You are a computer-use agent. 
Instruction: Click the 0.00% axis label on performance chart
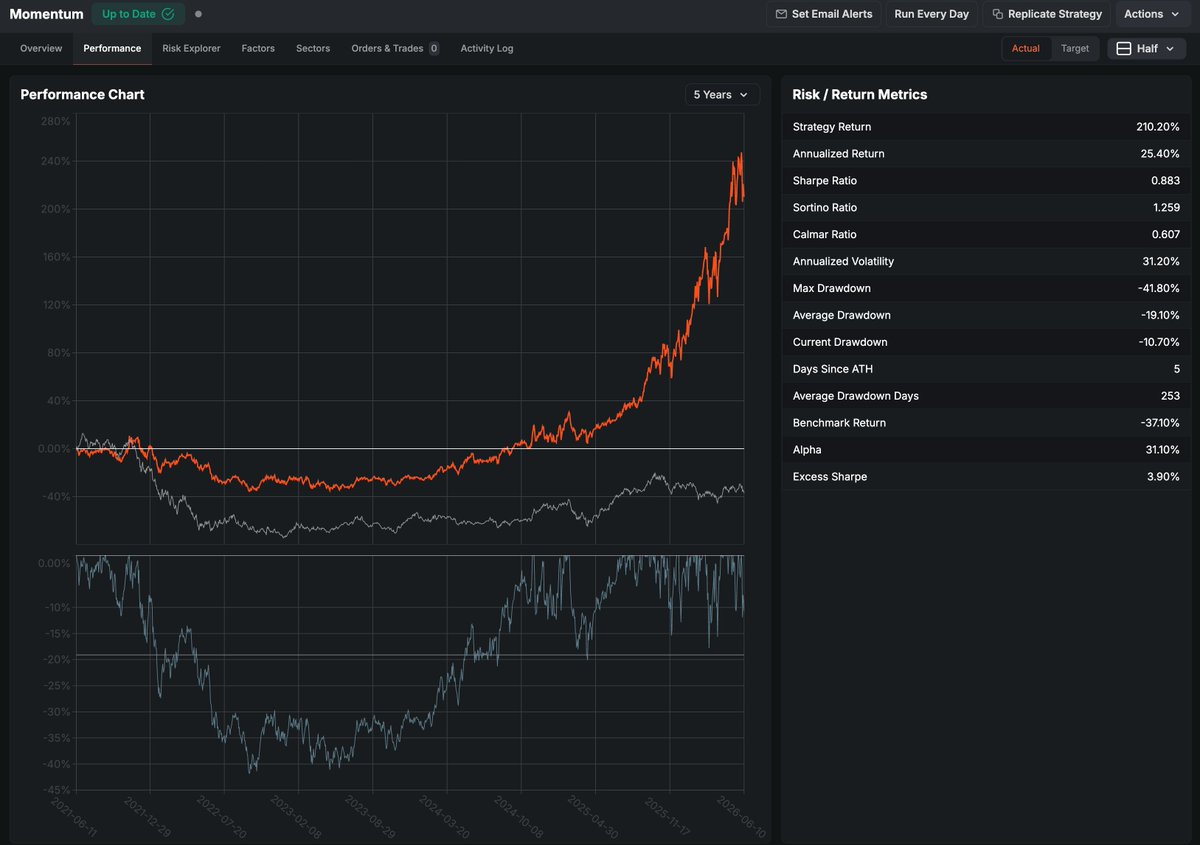pyautogui.click(x=53, y=449)
